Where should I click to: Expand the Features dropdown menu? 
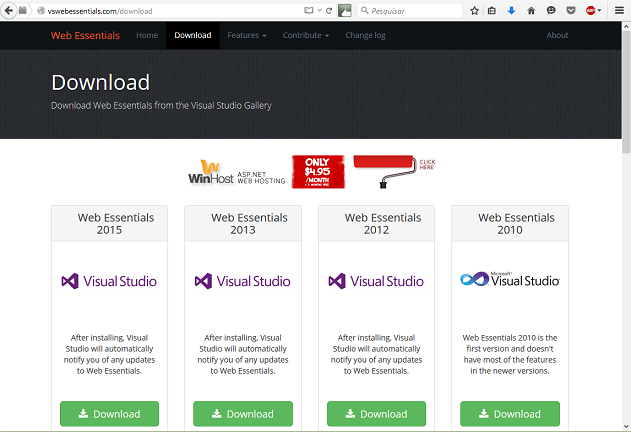(247, 35)
